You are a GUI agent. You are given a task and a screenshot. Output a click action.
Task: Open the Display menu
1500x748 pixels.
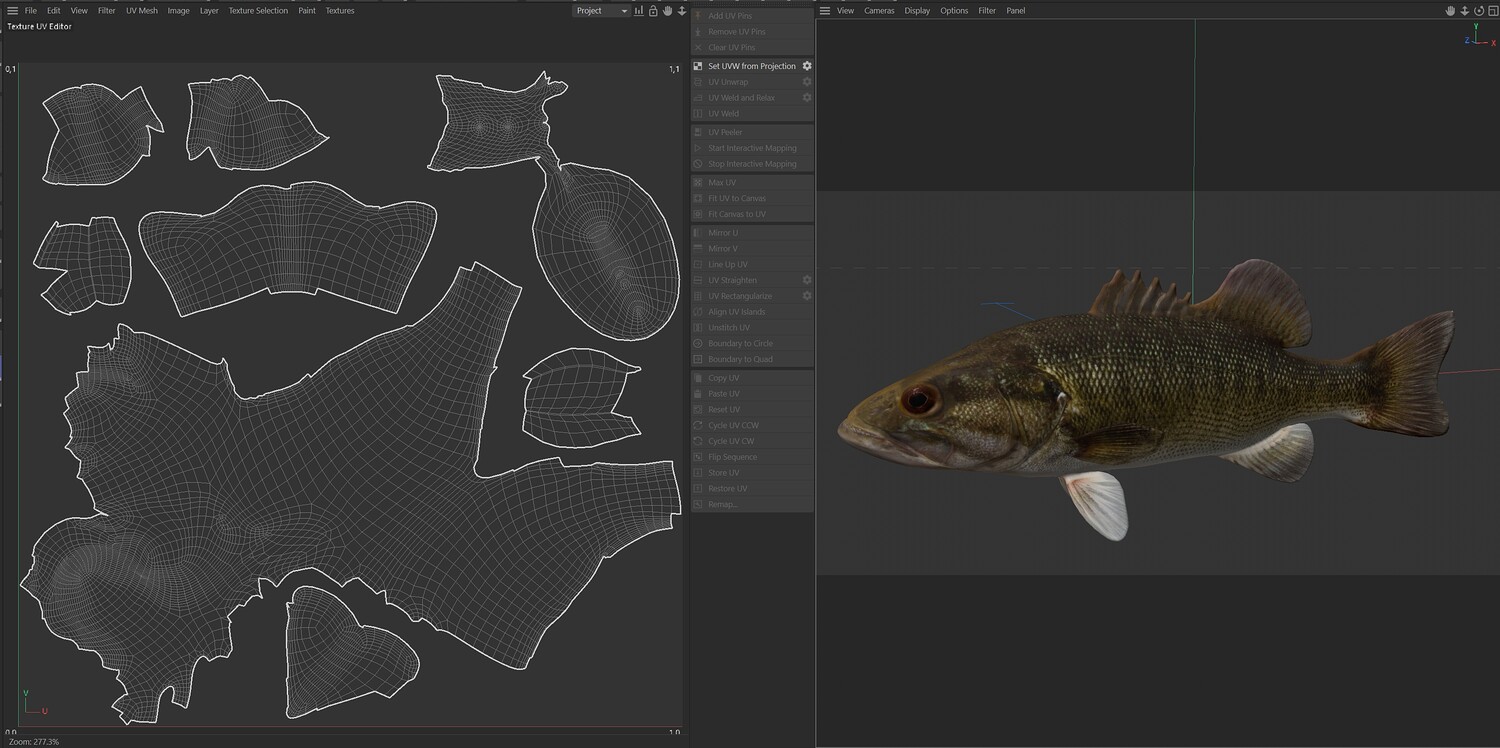[917, 11]
